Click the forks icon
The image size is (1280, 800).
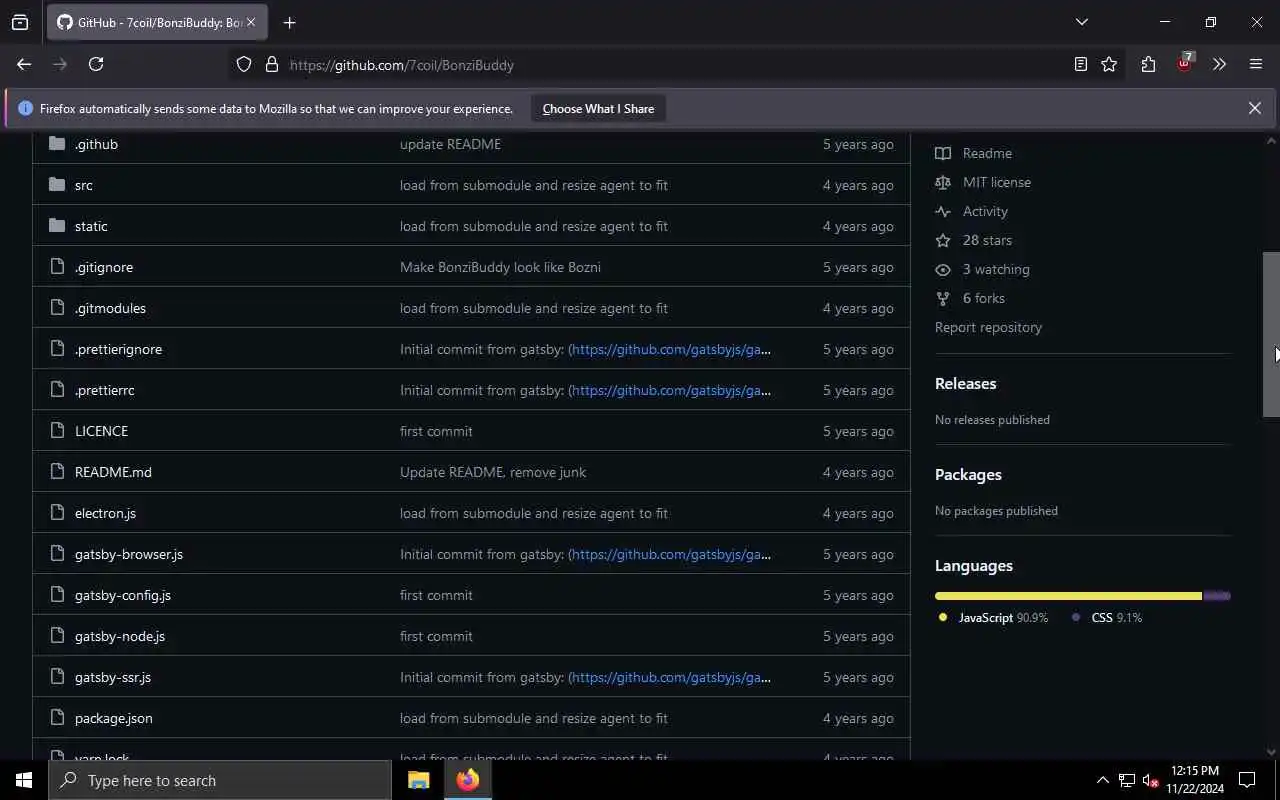coord(943,298)
